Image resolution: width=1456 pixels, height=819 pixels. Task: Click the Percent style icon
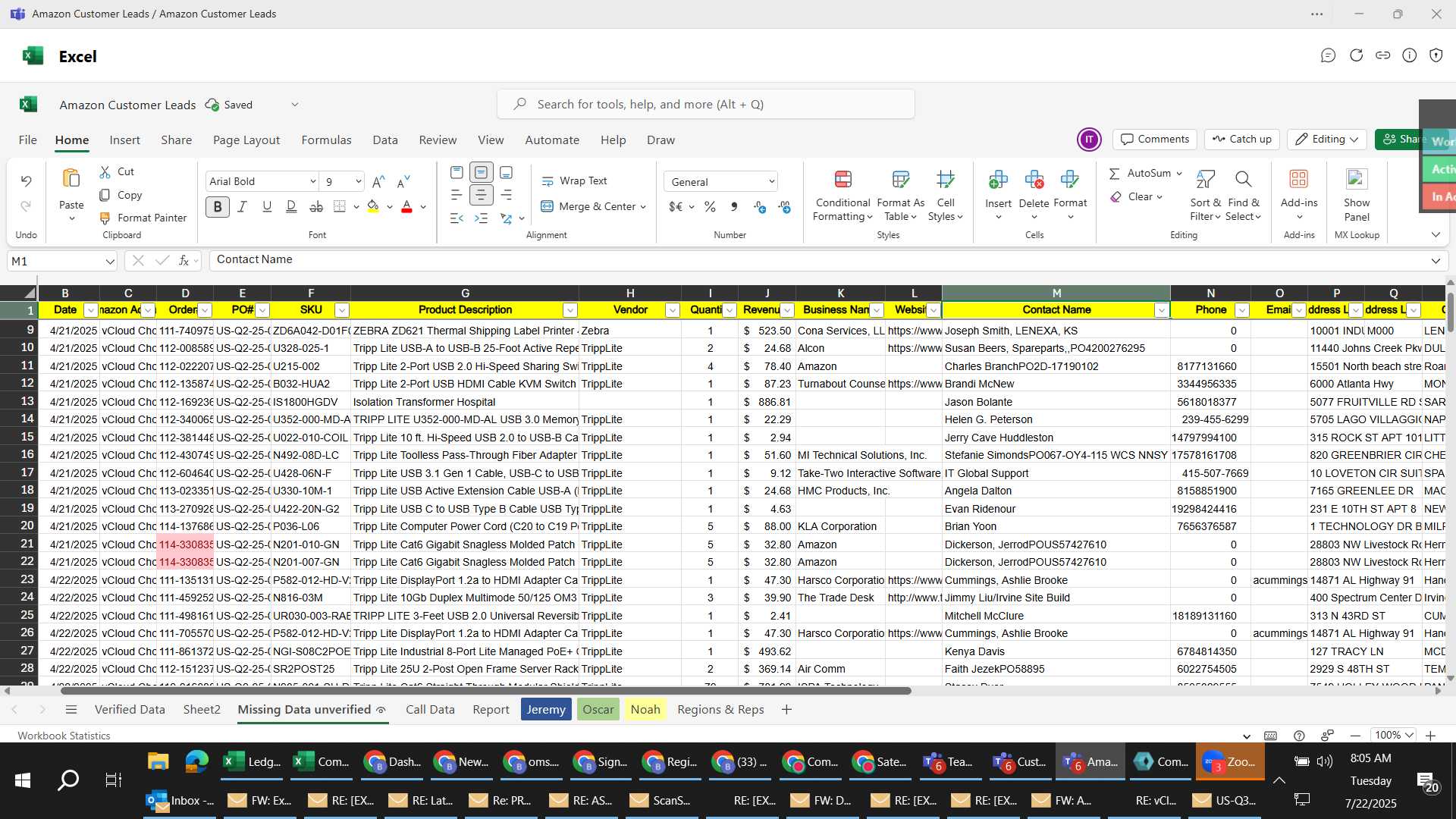tap(710, 207)
